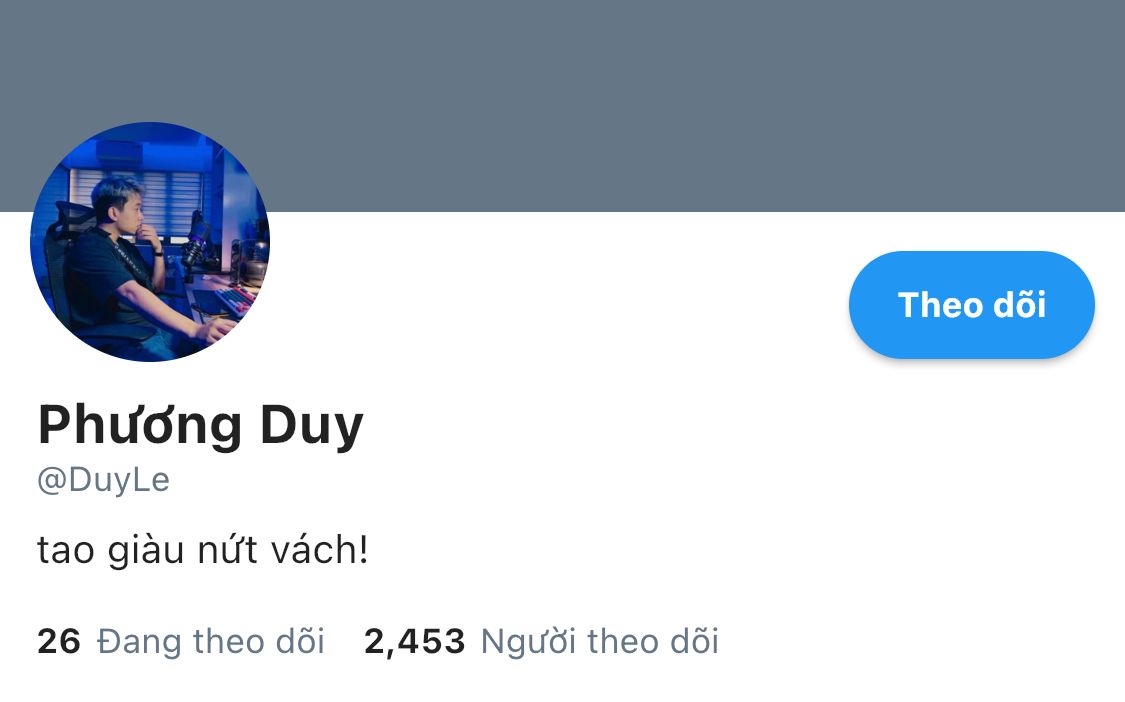Open Phương Duy's circular profile picture
1125x702 pixels.
coord(150,242)
